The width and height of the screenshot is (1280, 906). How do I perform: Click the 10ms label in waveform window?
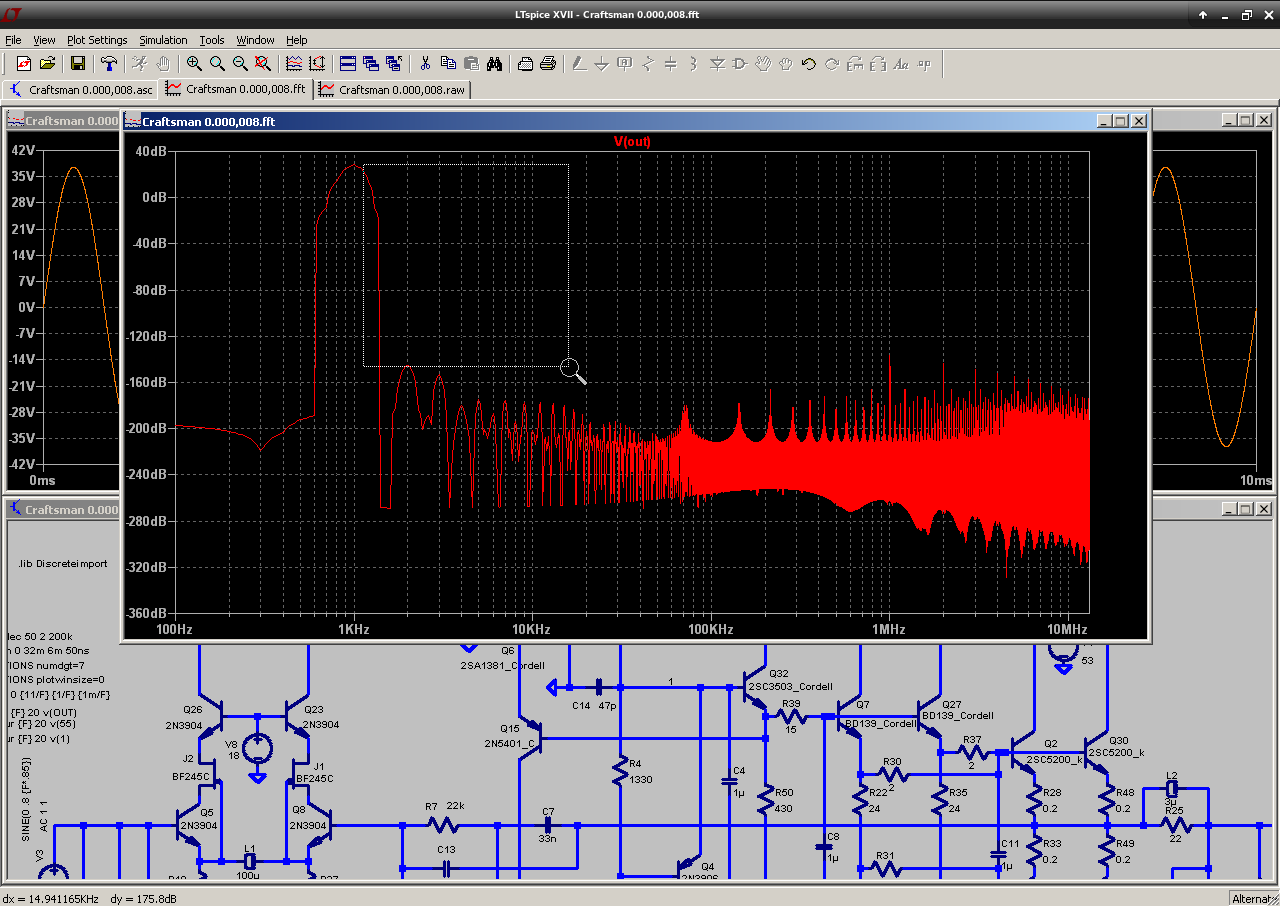[1256, 480]
